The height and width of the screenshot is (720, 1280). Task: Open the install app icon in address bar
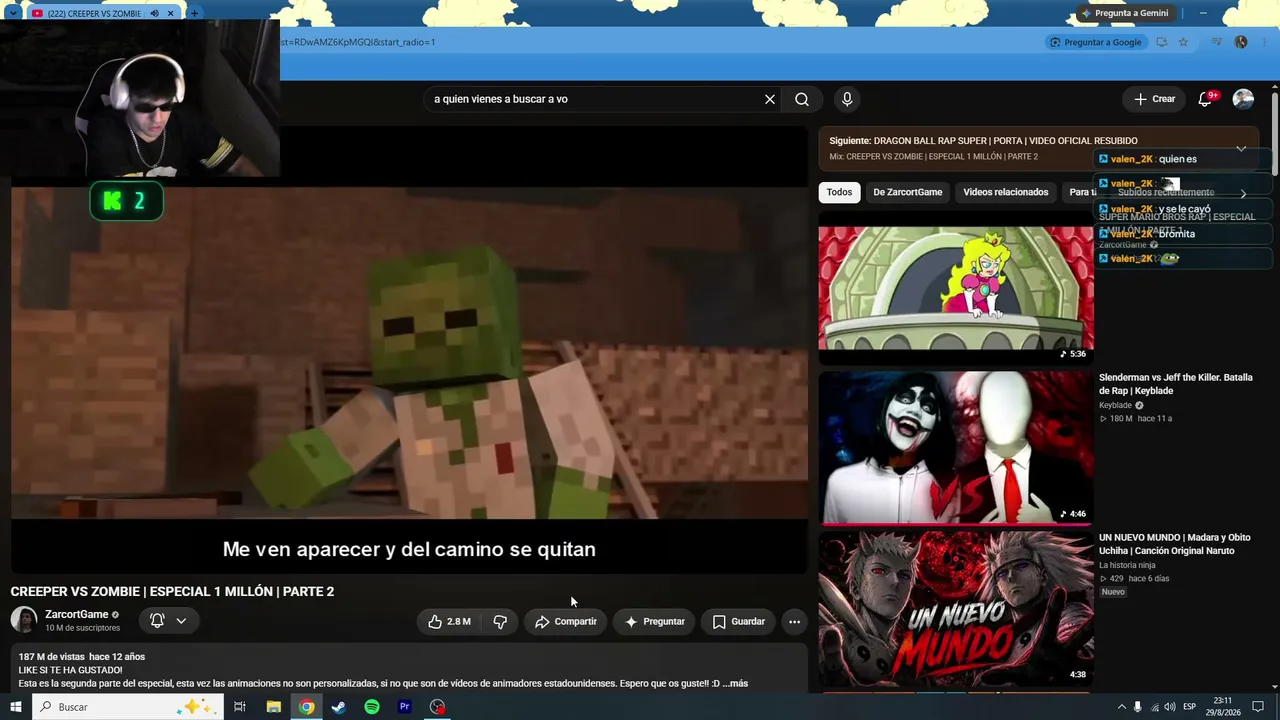coord(1161,42)
